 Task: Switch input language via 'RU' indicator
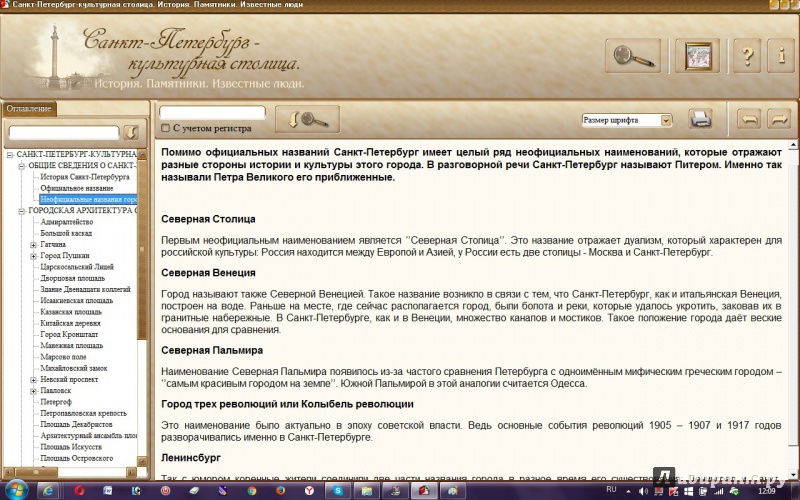pyautogui.click(x=611, y=490)
